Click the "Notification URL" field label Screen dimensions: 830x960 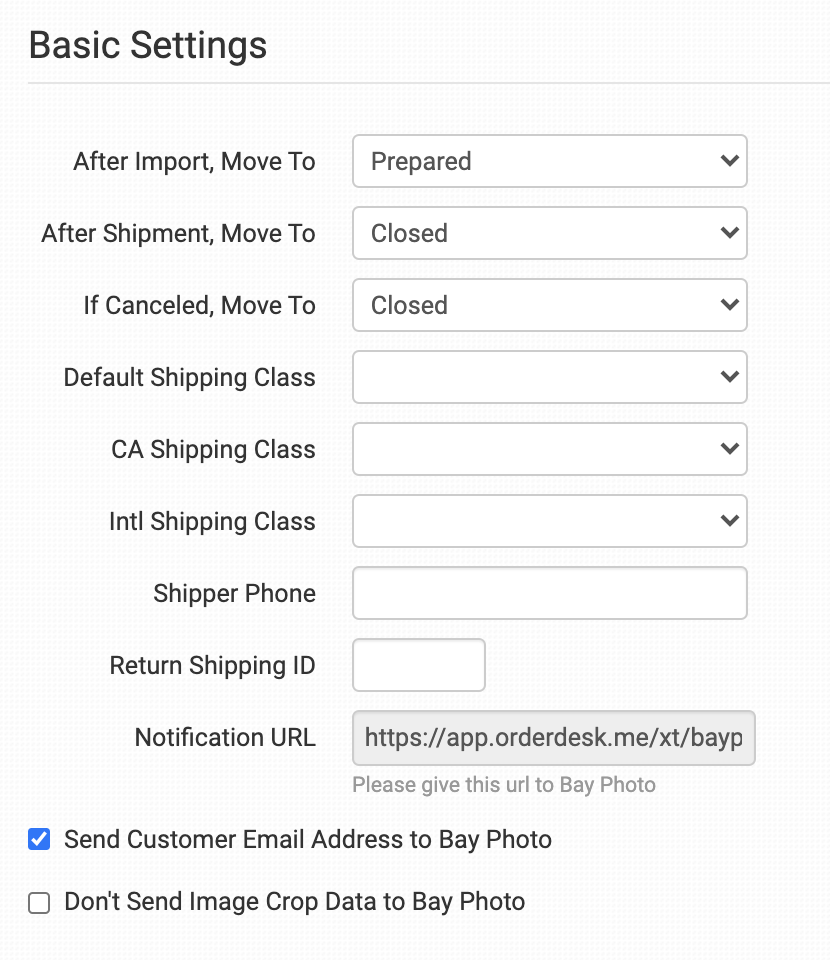tap(225, 738)
